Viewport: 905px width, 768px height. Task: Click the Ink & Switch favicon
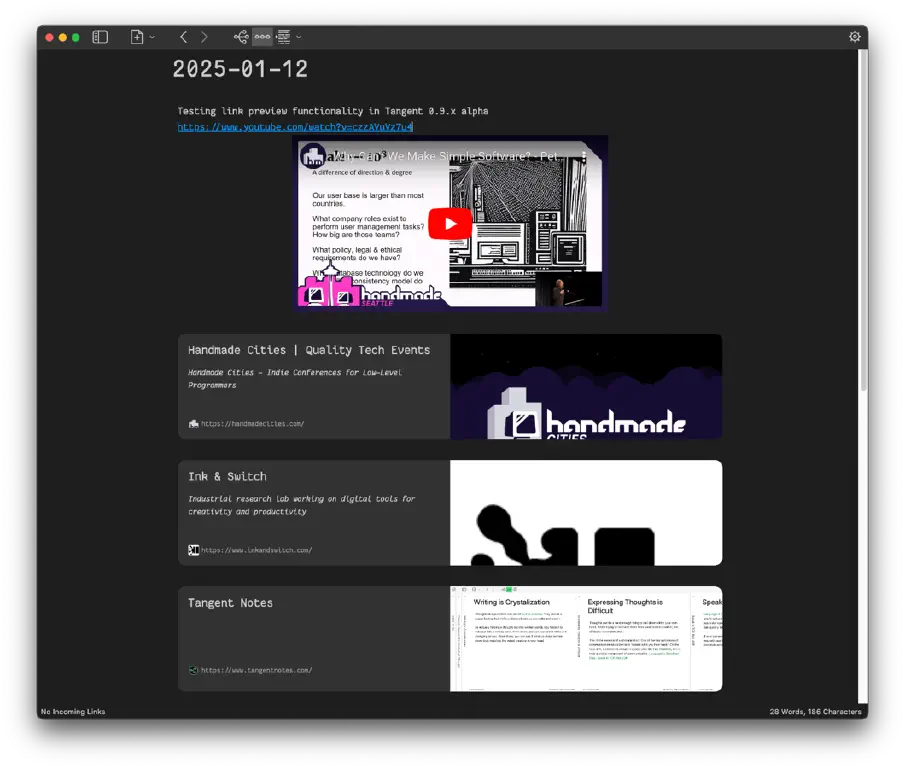[x=193, y=550]
